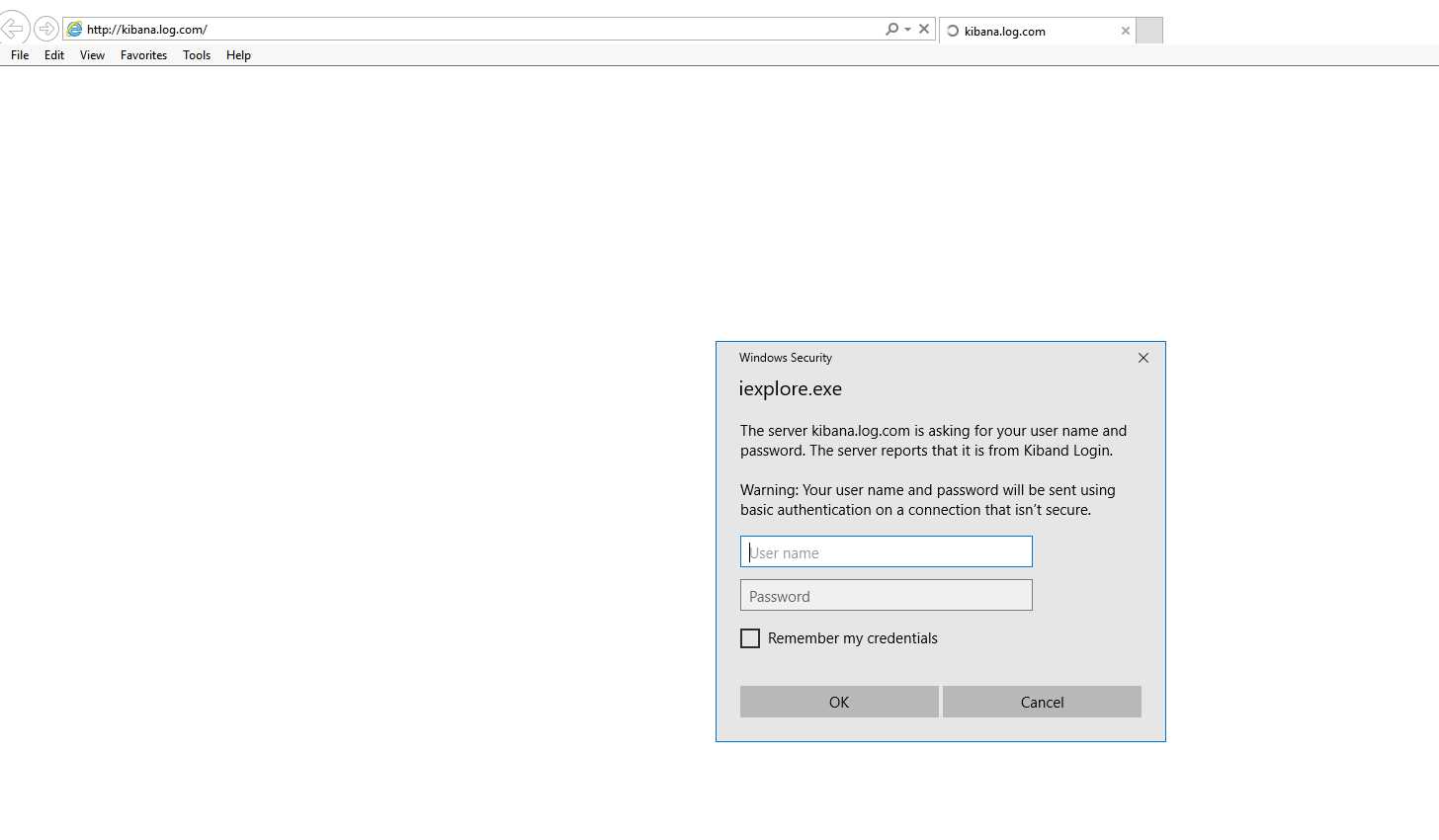The image size is (1439, 840).
Task: Click the iexplore.exe heading text
Action: click(791, 388)
